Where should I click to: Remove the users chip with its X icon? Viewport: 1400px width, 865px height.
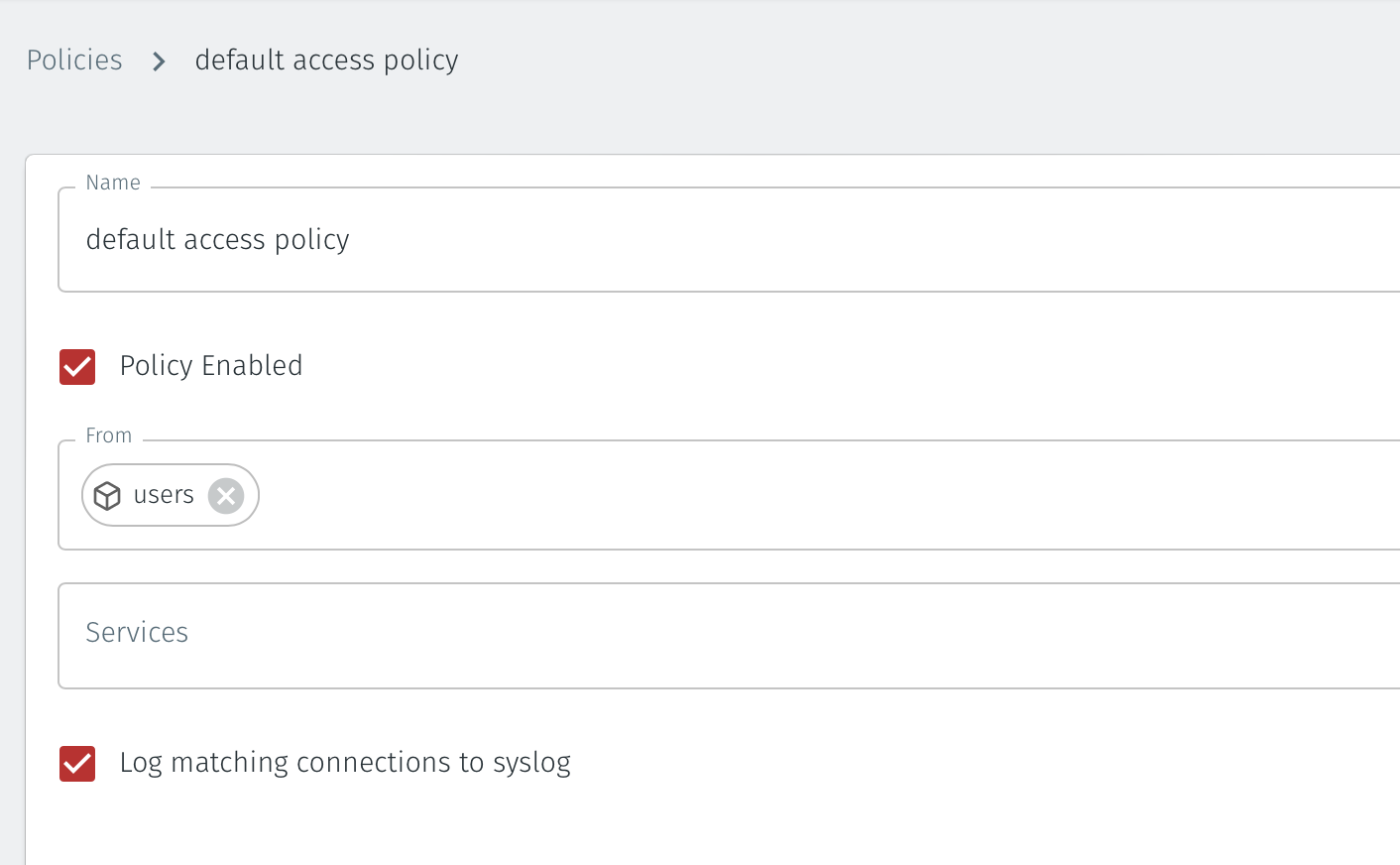click(226, 495)
